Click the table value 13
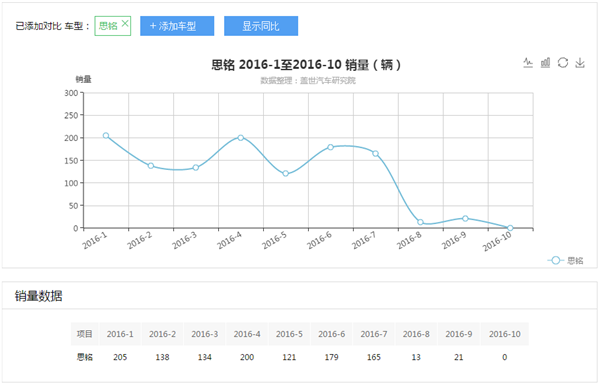 click(x=416, y=357)
